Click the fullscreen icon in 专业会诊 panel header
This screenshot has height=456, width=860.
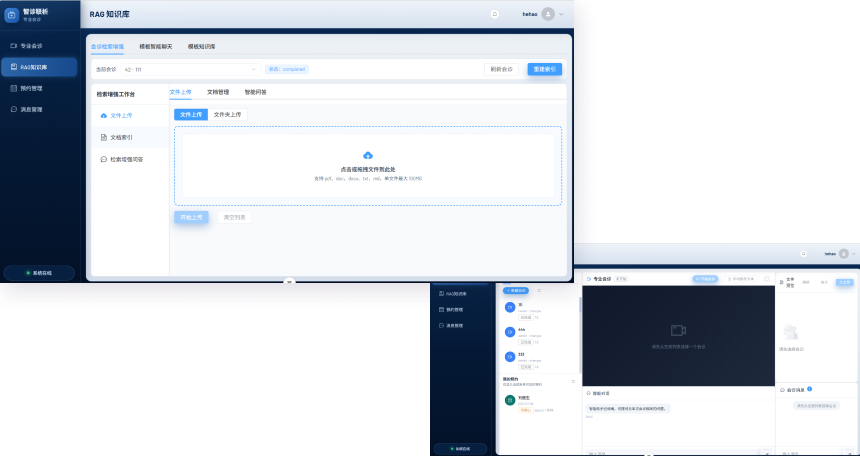point(767,279)
